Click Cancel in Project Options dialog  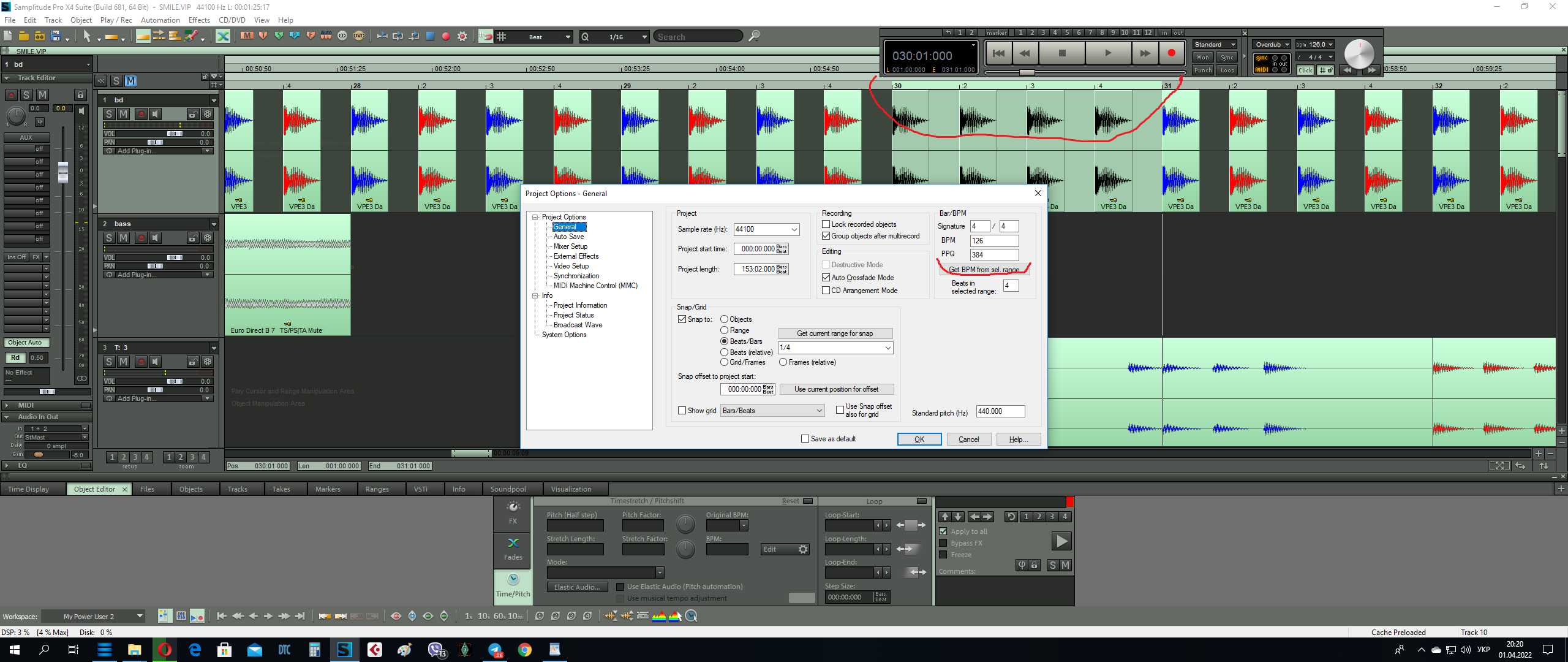coord(969,439)
